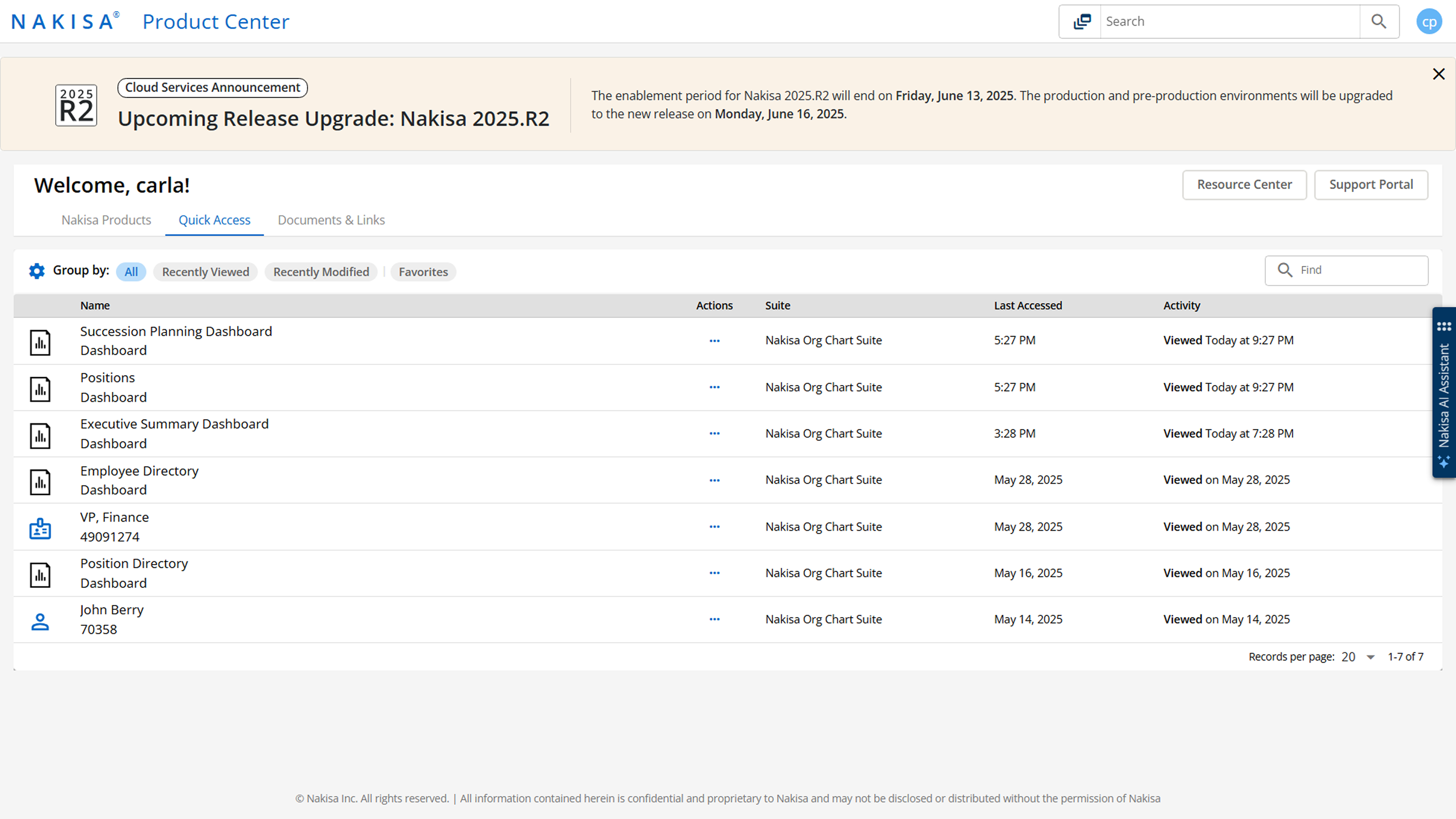
Task: Click the magnifier search button in header
Action: 1379,21
